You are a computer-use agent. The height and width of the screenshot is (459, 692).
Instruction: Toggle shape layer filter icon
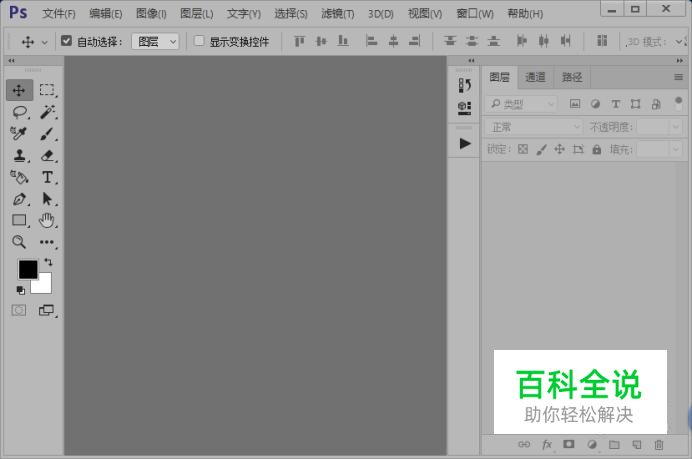[636, 104]
